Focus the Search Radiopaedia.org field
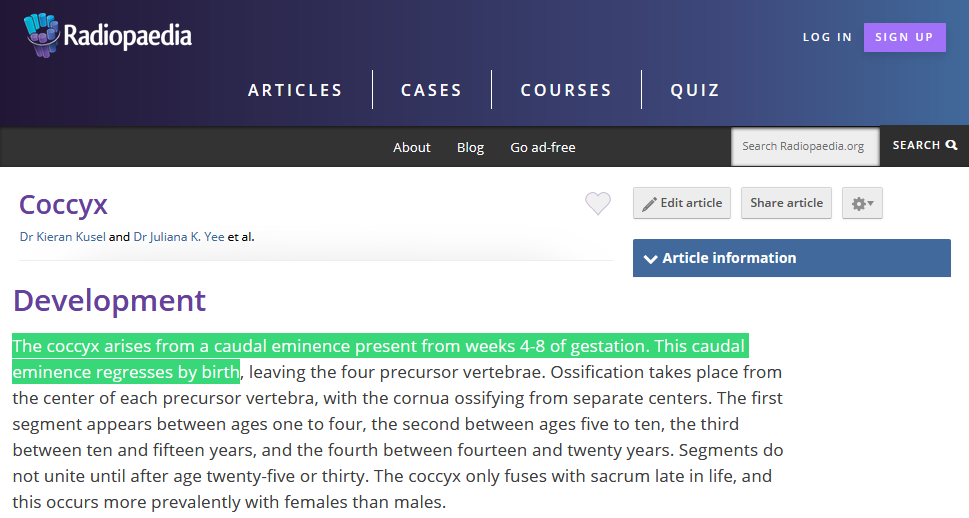The height and width of the screenshot is (518, 969). (x=805, y=146)
